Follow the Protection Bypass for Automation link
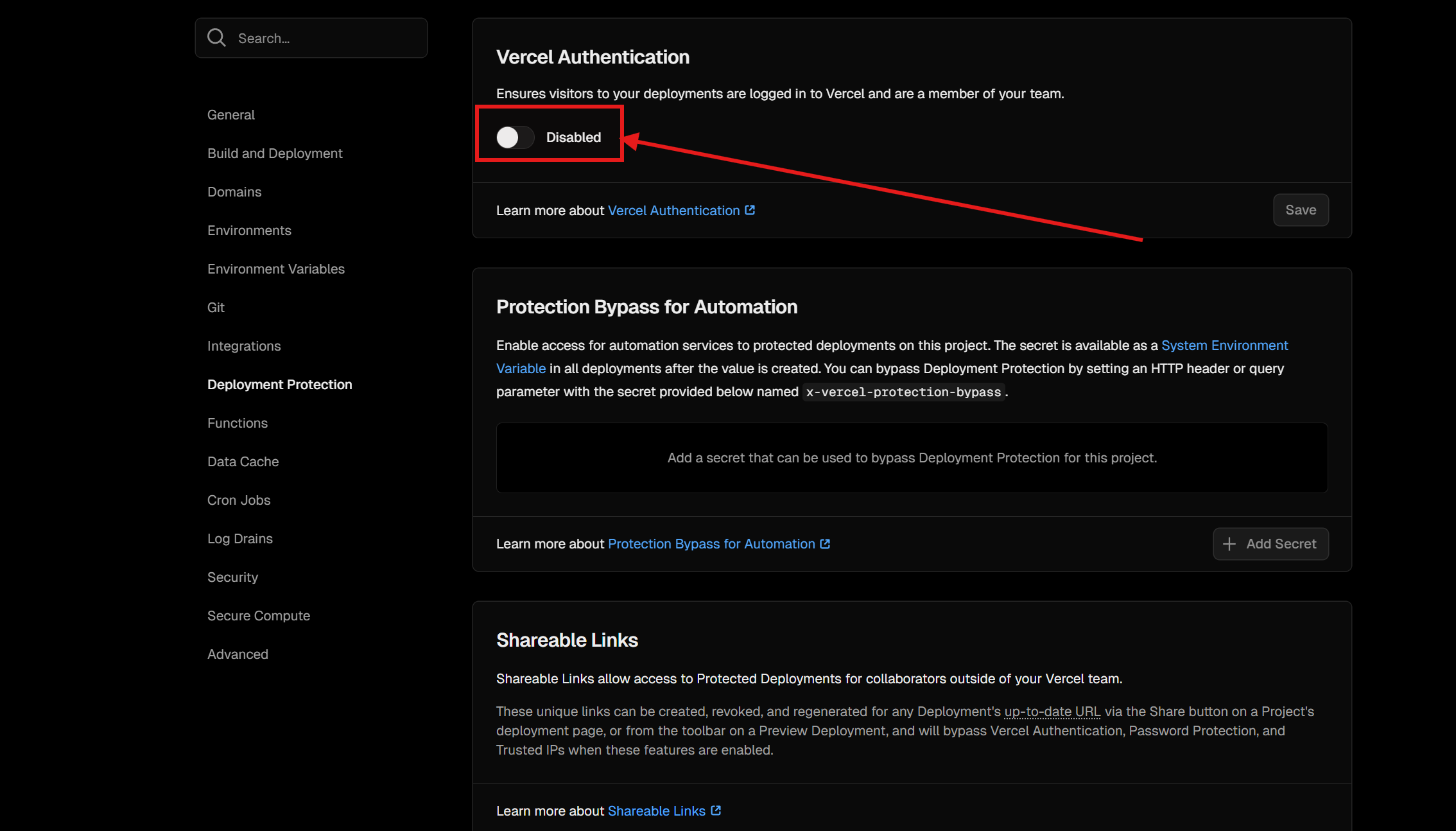The width and height of the screenshot is (1456, 831). [711, 544]
